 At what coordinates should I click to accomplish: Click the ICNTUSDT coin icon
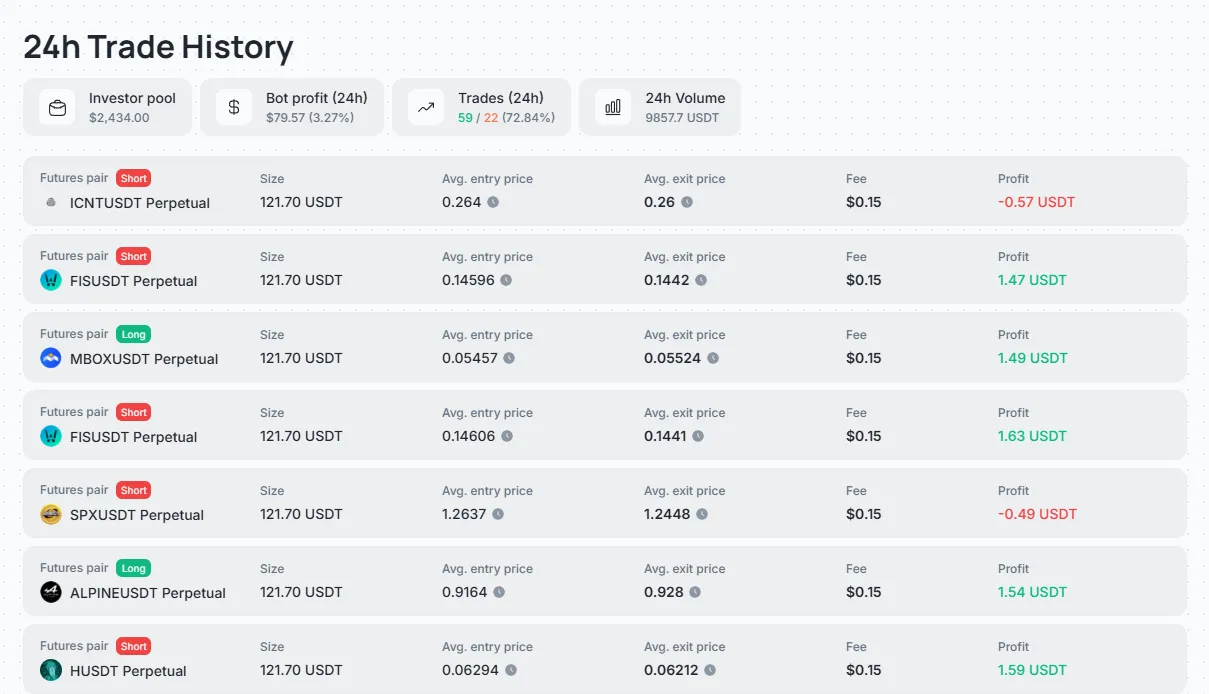[51, 202]
